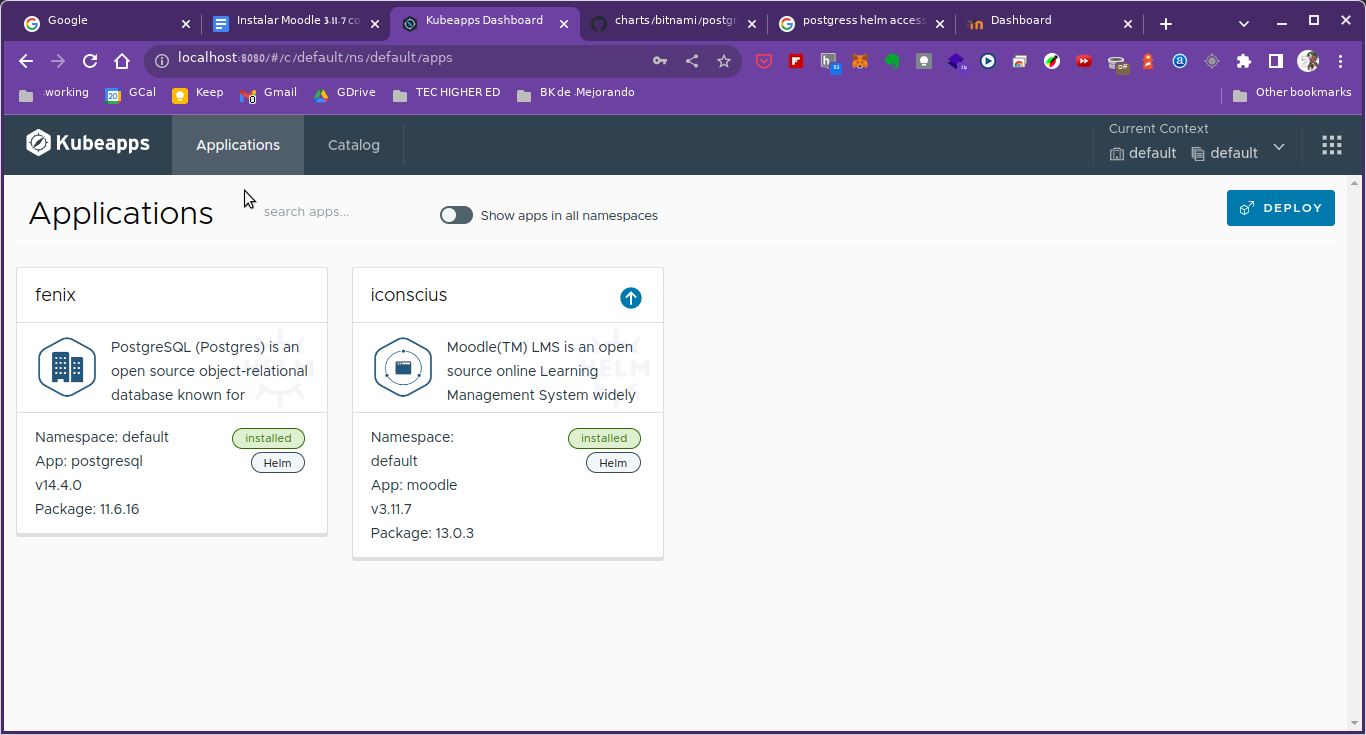Open the .working bookmark folder
The width and height of the screenshot is (1366, 735).
point(54,94)
